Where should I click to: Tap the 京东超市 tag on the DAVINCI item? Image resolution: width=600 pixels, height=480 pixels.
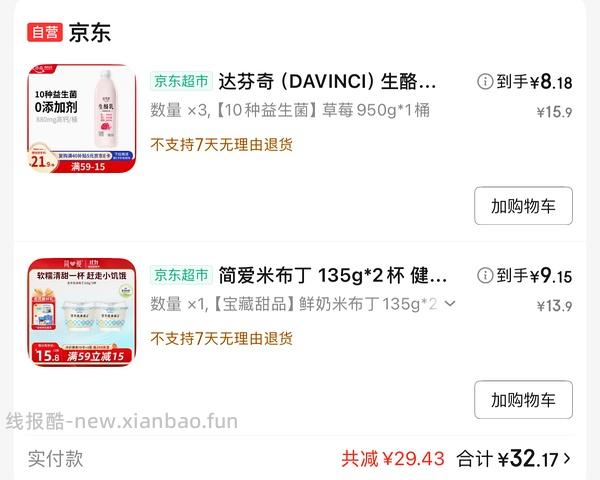(x=181, y=81)
